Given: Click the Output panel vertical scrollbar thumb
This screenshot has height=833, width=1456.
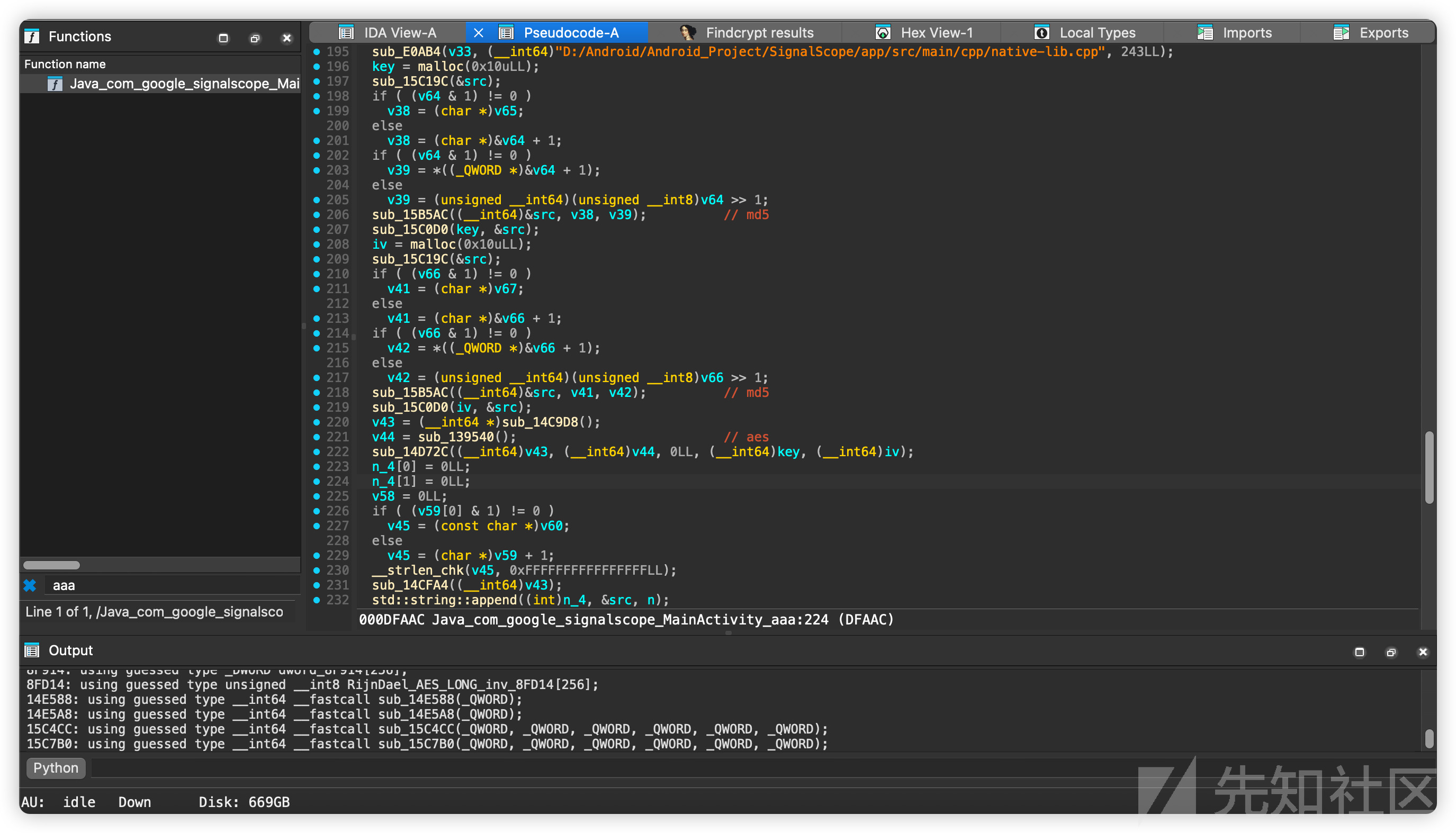Looking at the screenshot, I should [1428, 738].
